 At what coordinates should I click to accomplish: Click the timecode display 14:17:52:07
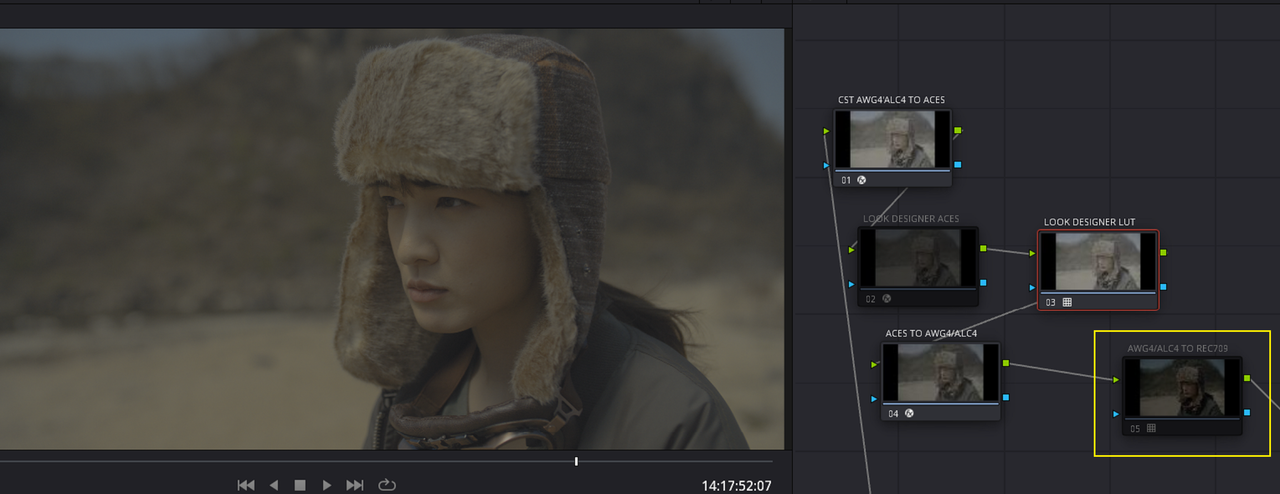[737, 486]
